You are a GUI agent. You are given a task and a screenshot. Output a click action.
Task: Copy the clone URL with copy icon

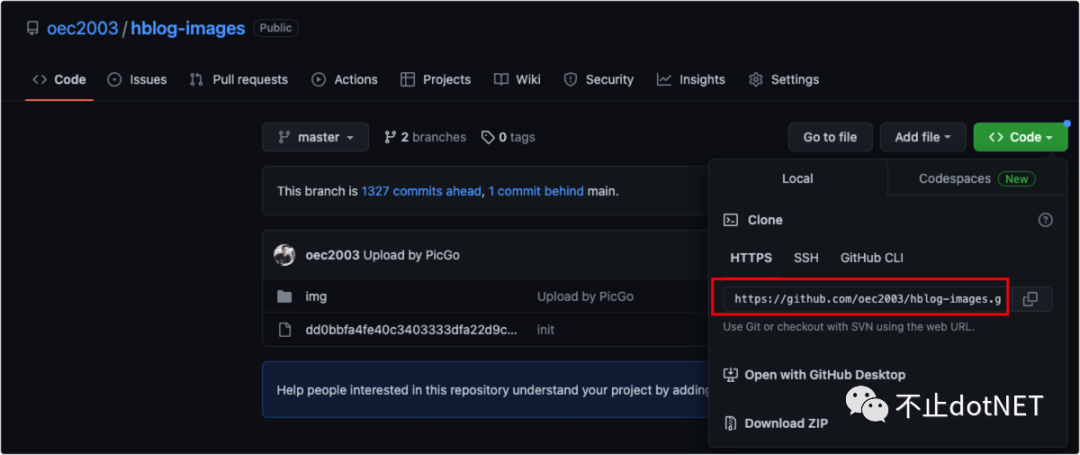tap(1030, 299)
